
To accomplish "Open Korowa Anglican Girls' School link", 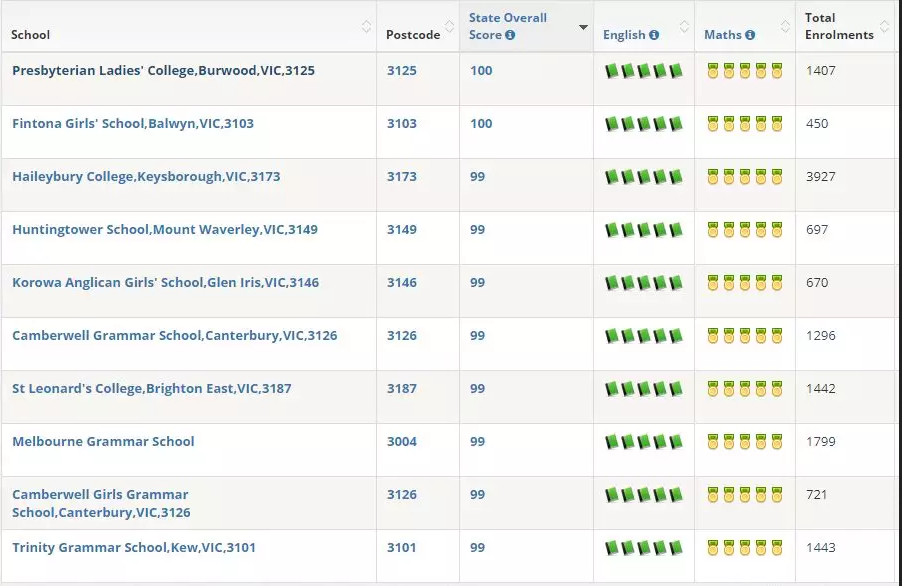I will click(x=166, y=282).
